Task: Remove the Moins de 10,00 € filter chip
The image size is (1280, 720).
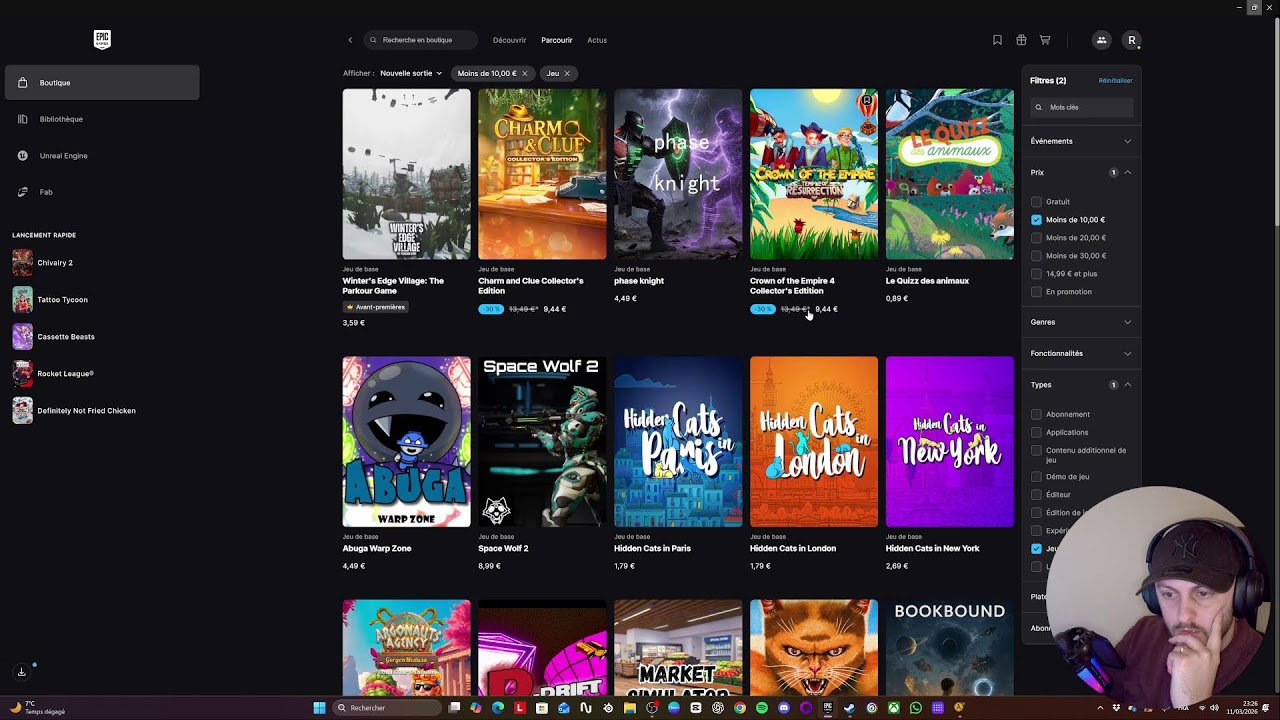Action: point(524,73)
